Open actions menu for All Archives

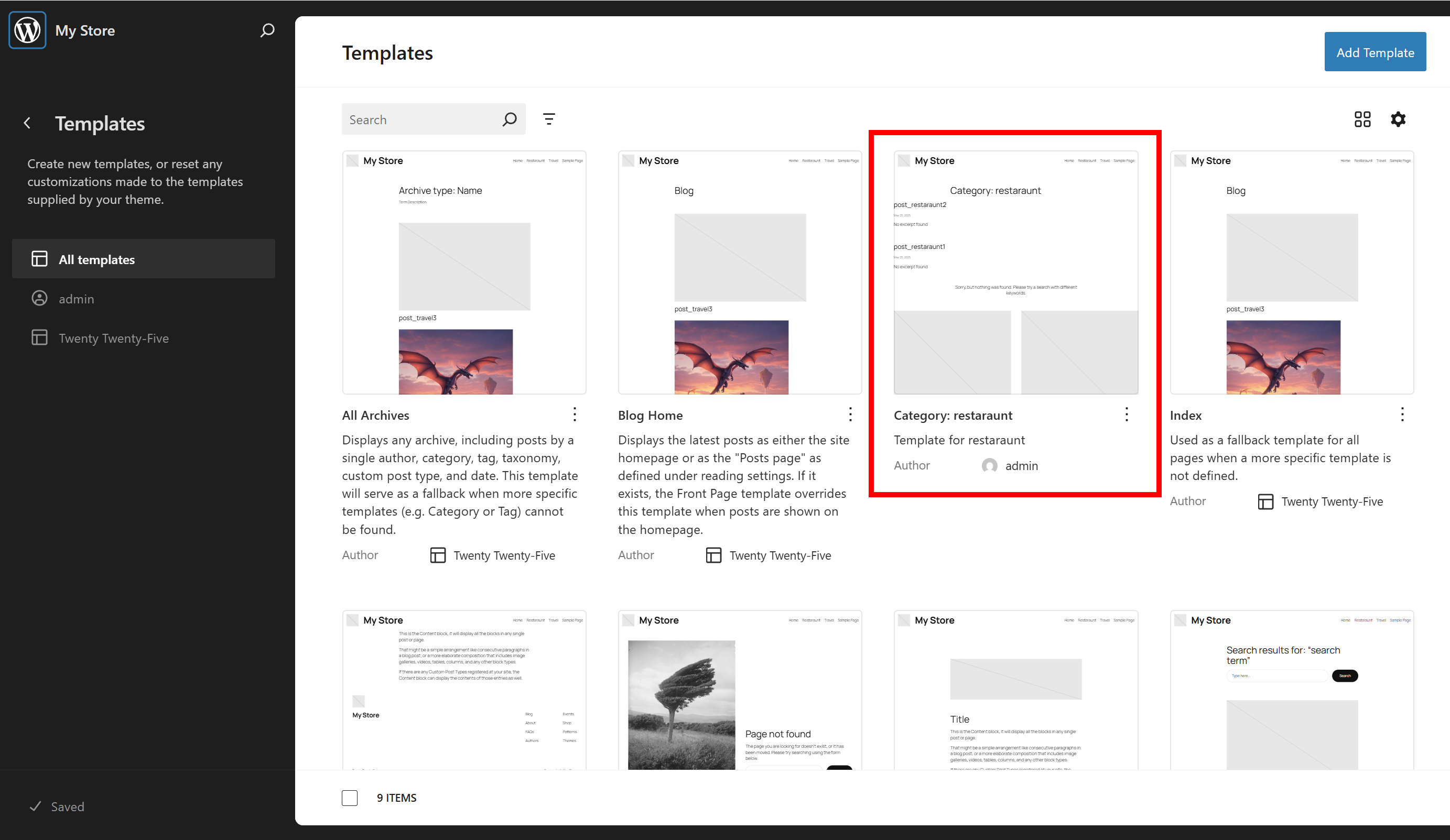point(574,415)
